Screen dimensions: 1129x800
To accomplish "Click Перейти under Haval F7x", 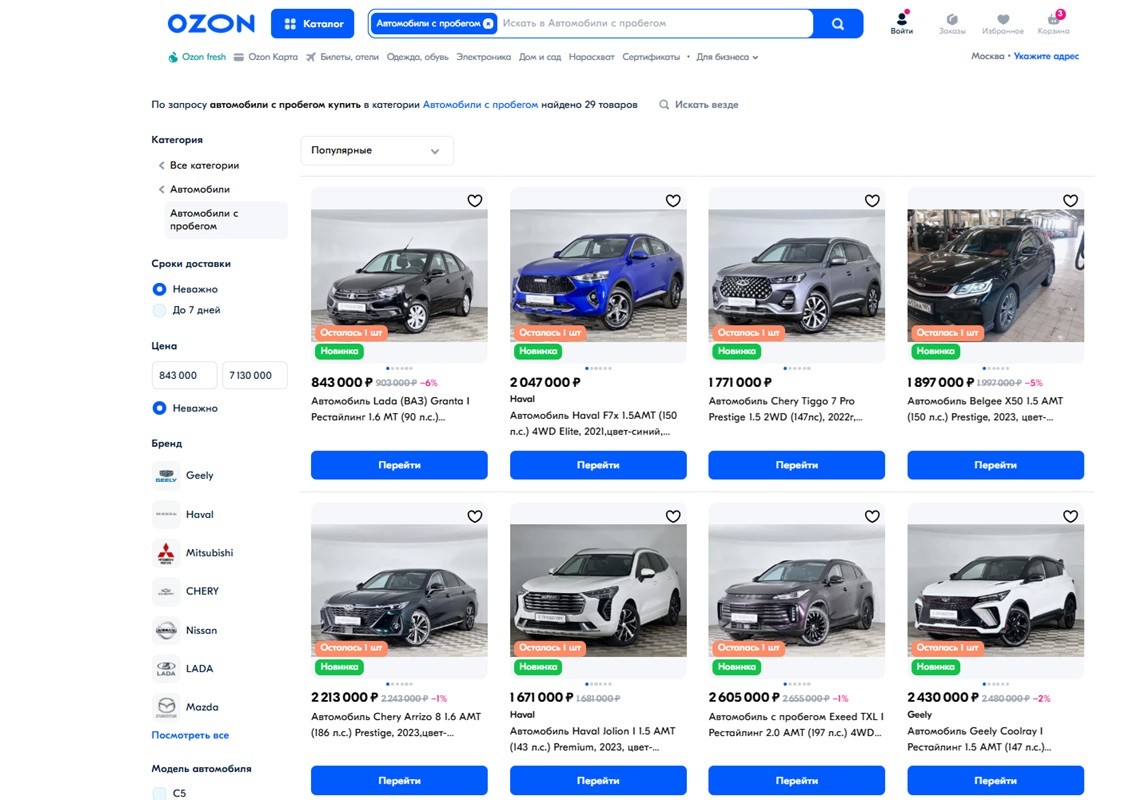I will click(x=598, y=465).
